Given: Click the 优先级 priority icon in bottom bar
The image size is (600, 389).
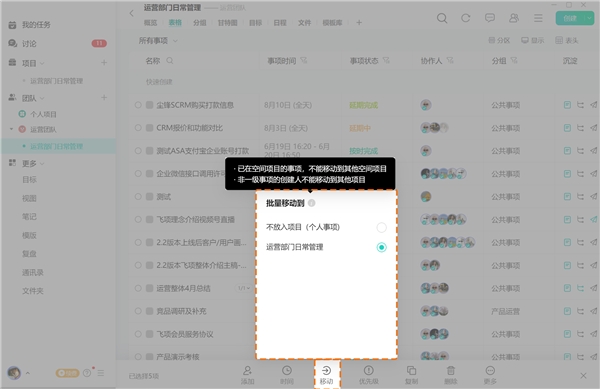Looking at the screenshot, I should click(x=368, y=370).
